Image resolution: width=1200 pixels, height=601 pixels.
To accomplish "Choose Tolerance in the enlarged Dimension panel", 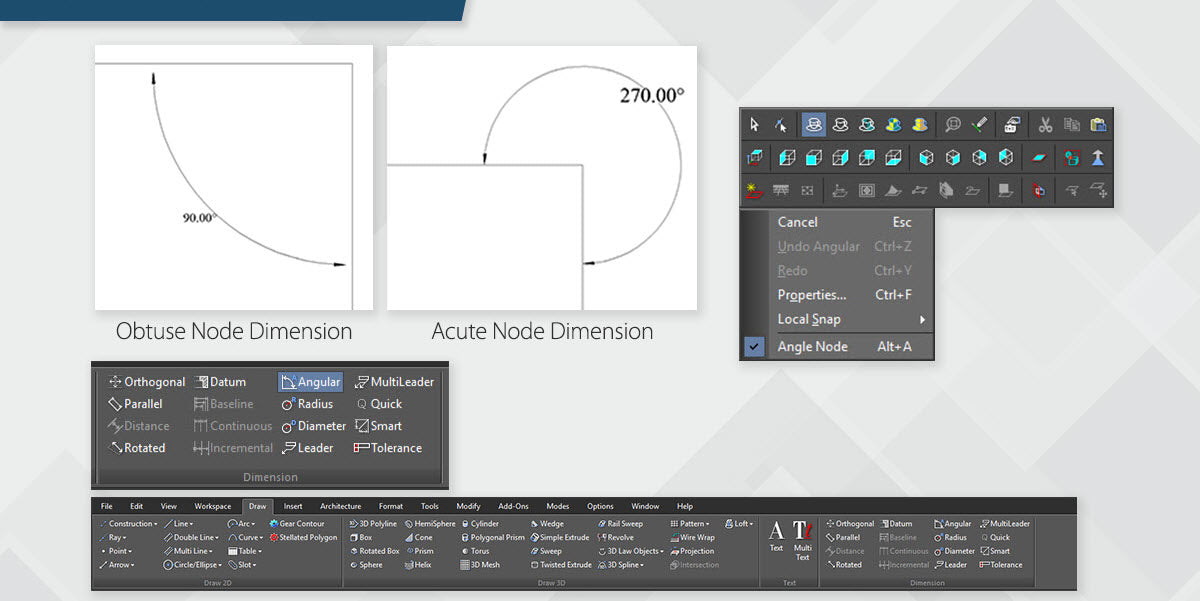I will [x=388, y=448].
